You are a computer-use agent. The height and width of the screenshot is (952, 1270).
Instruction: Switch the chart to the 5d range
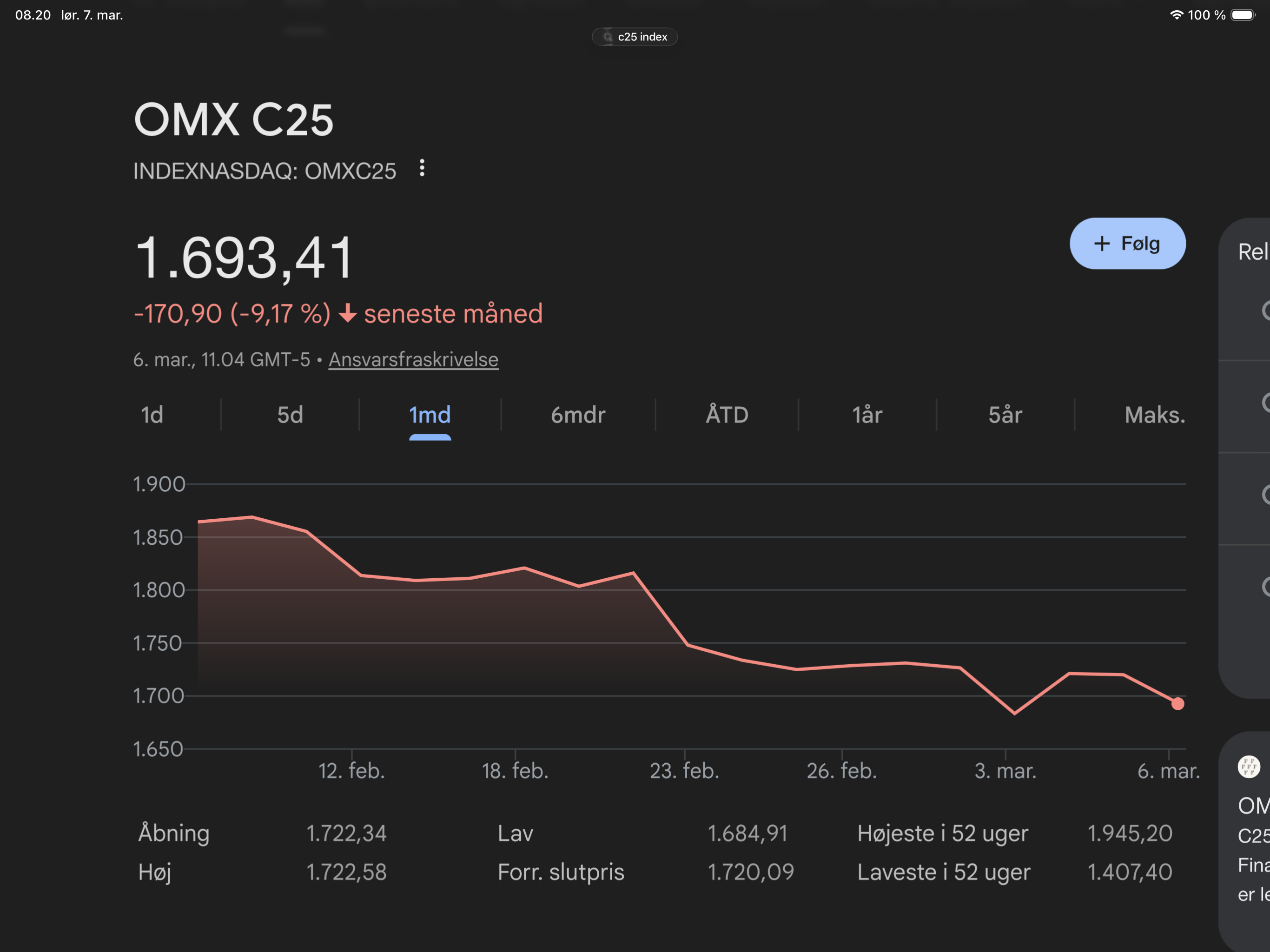tap(290, 415)
